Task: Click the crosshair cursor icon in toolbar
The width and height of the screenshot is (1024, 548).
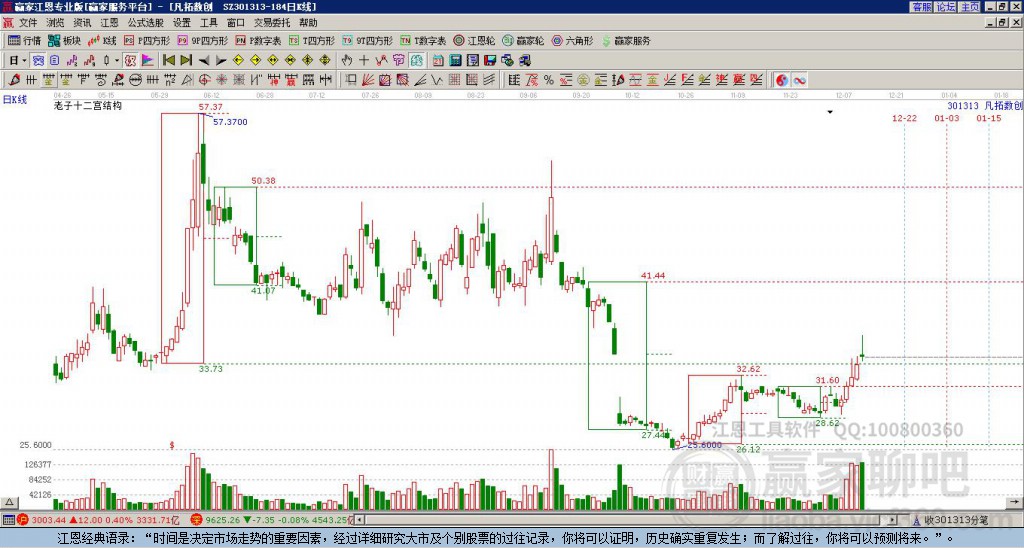Action: tap(364, 61)
